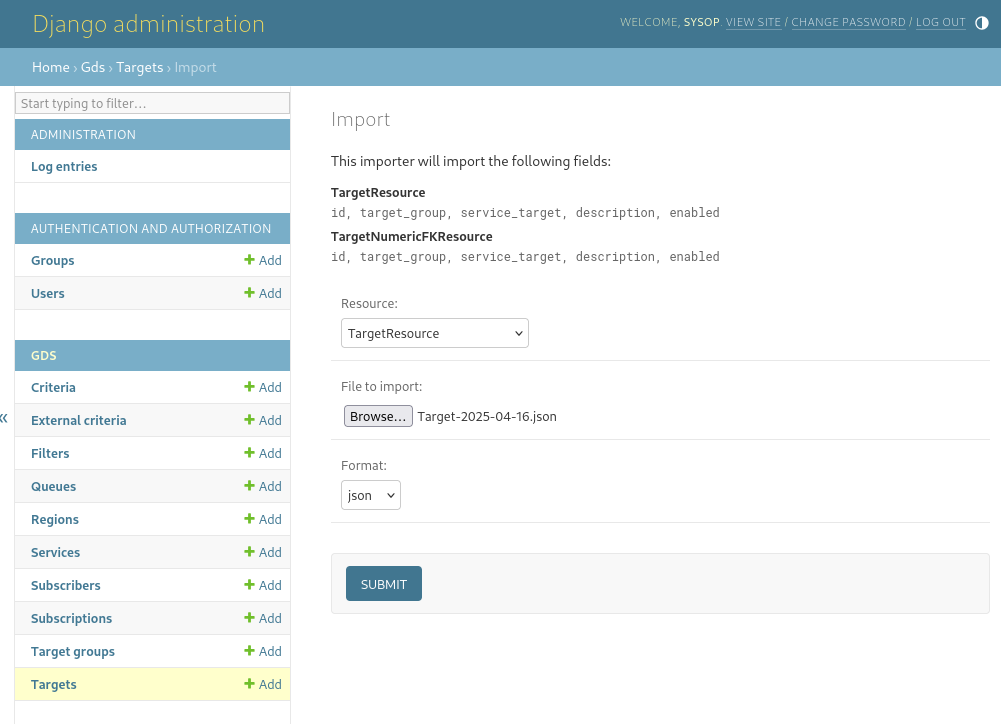
Task: Click the Target-2025-04-16.json file name
Action: [487, 416]
